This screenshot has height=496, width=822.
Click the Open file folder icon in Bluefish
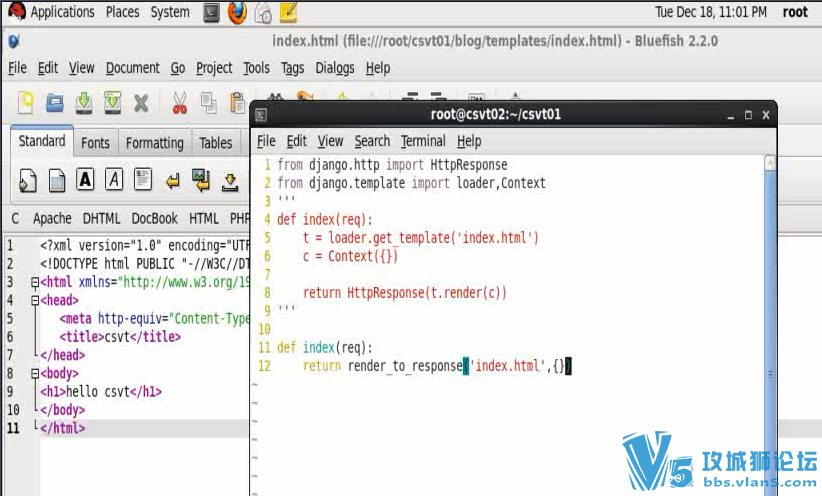tap(55, 102)
